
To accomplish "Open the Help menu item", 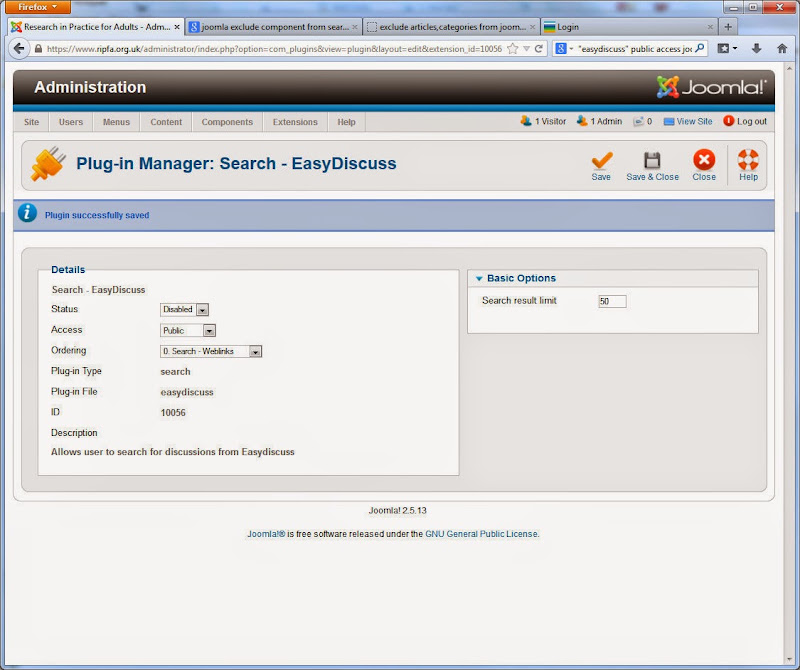I will 346,122.
